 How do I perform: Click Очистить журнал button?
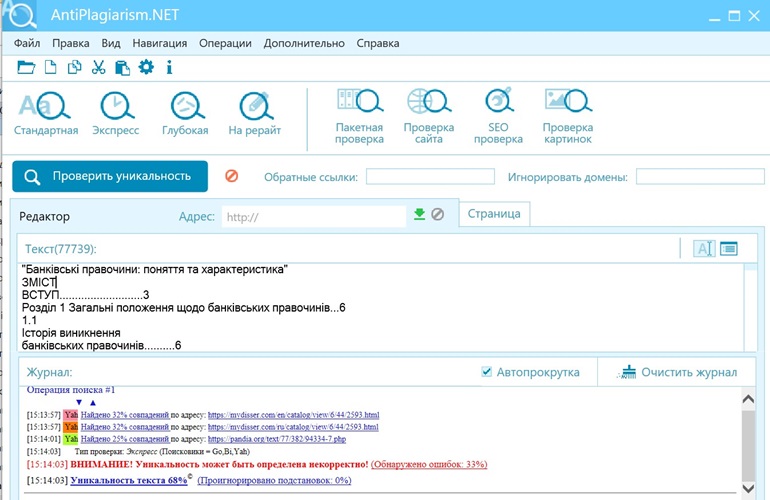click(x=677, y=372)
